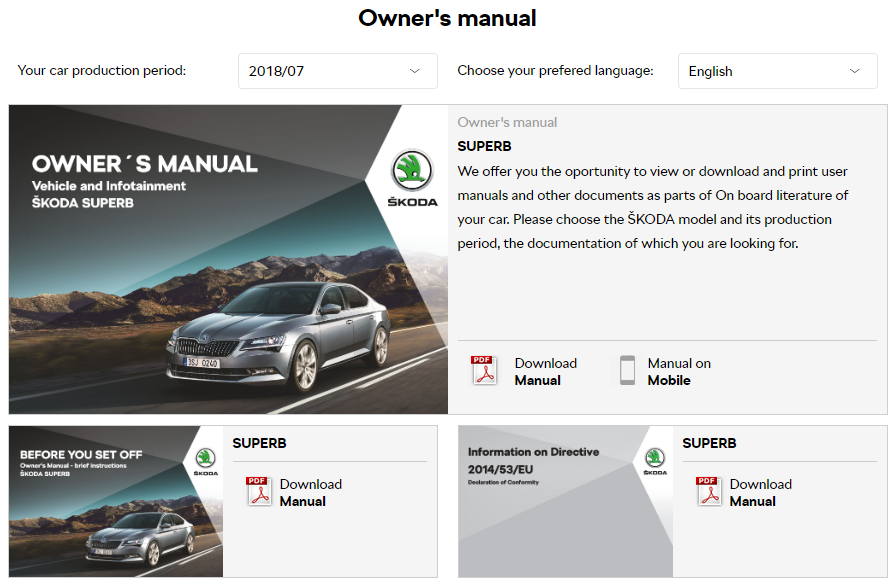Click the ŠKODA logo on the Owner's Manual cover
The image size is (896, 585).
coord(412,178)
